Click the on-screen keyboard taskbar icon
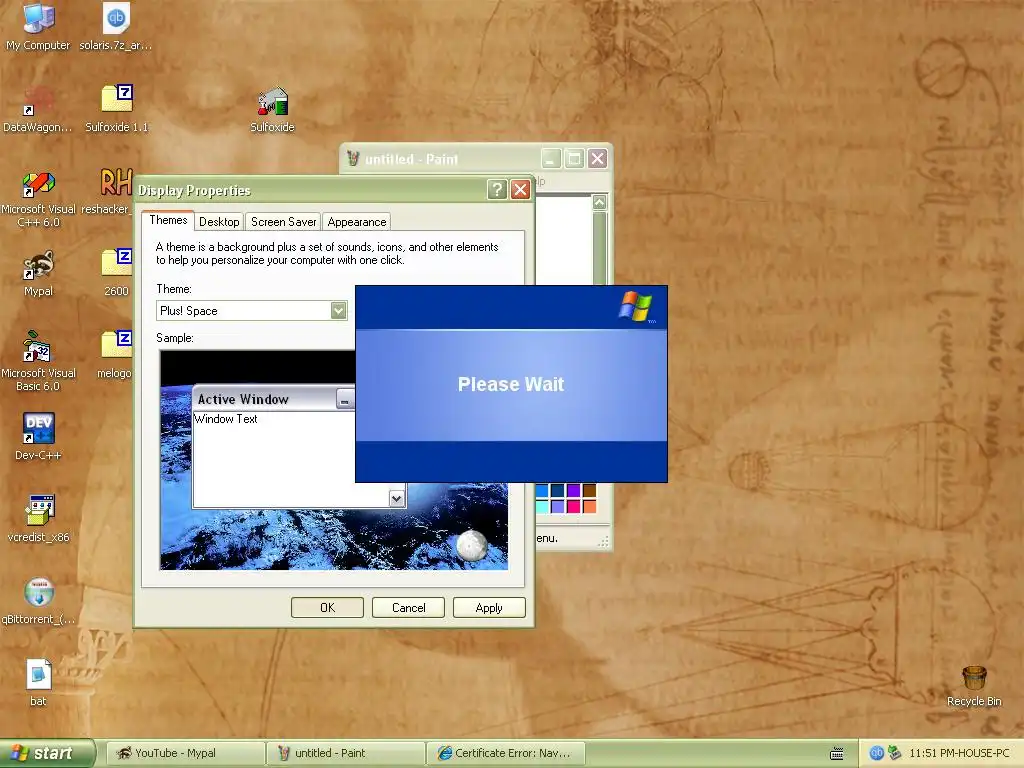This screenshot has width=1024, height=768. (837, 754)
